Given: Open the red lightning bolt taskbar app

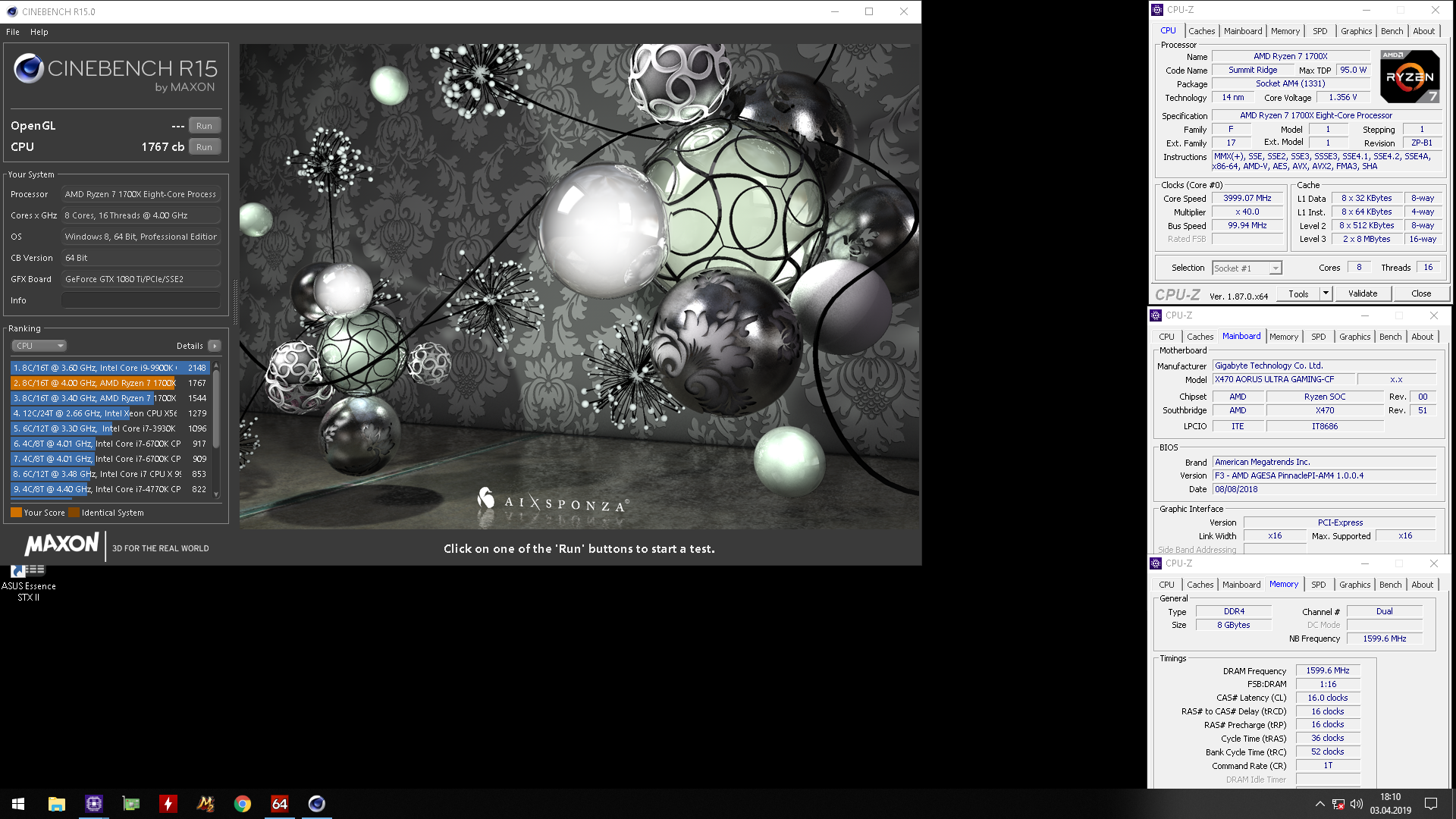Looking at the screenshot, I should 168,804.
